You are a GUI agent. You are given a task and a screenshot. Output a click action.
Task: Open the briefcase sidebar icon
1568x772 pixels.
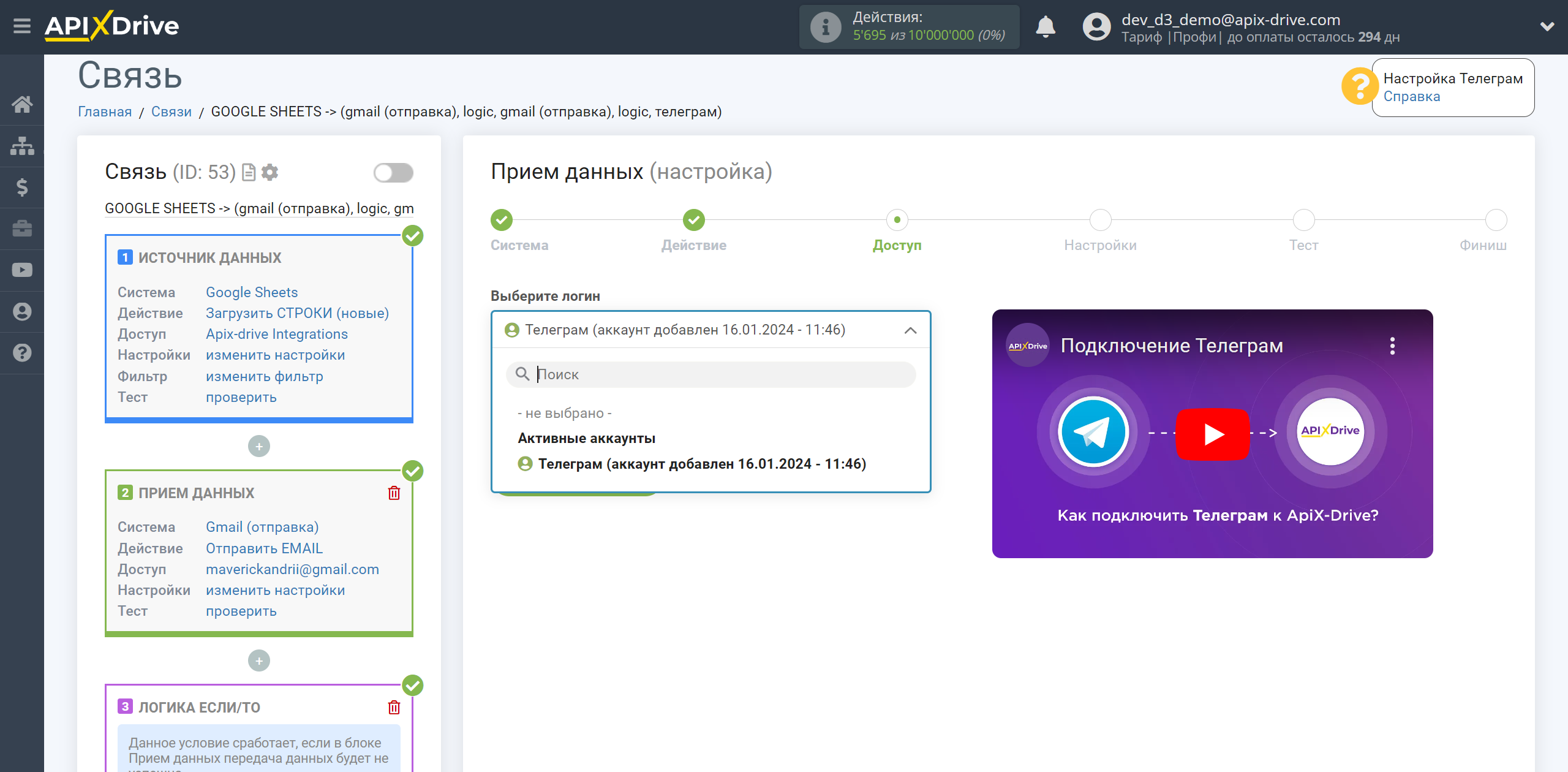(x=22, y=229)
